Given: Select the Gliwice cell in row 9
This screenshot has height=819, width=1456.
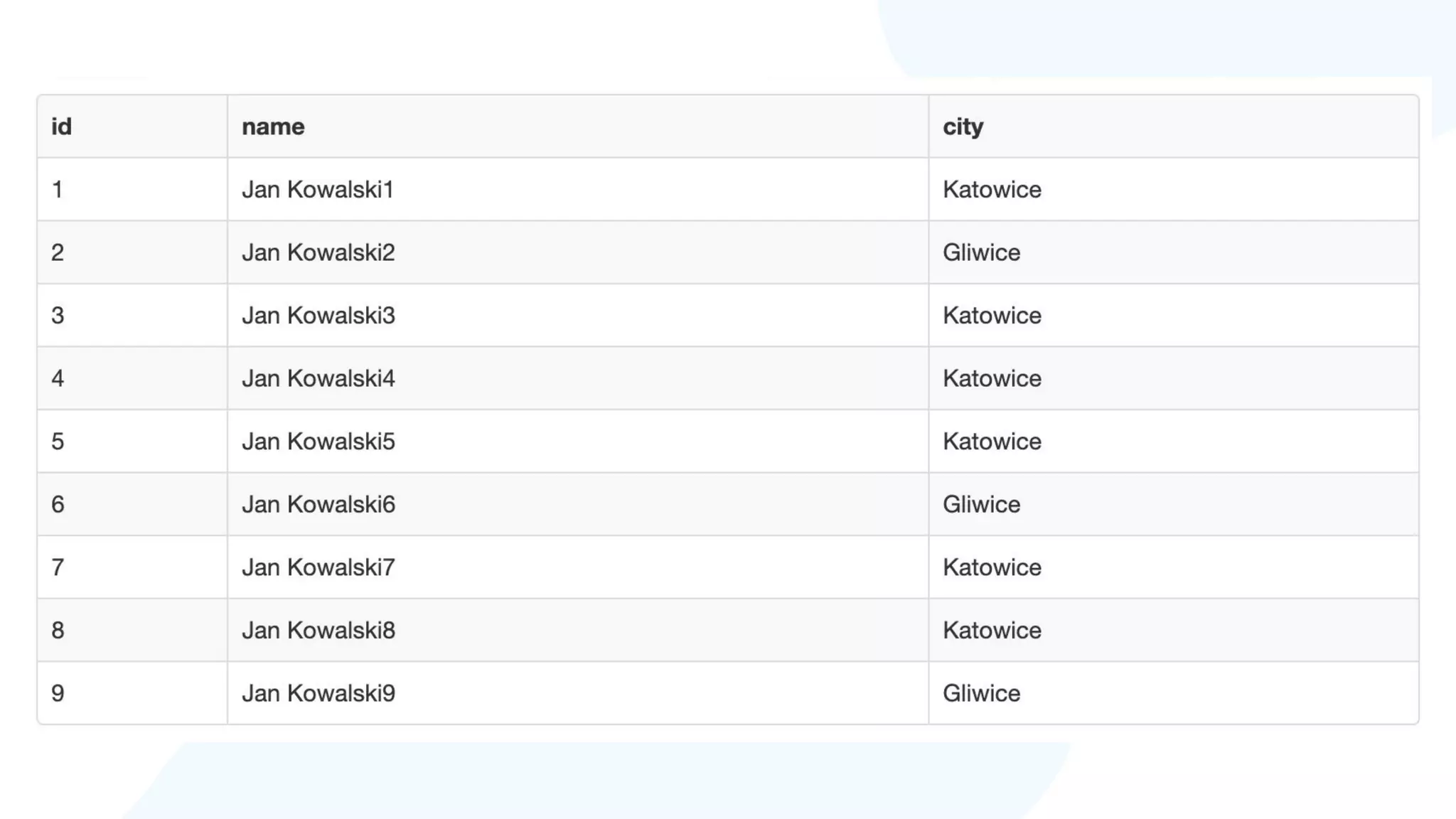Looking at the screenshot, I should tap(981, 693).
